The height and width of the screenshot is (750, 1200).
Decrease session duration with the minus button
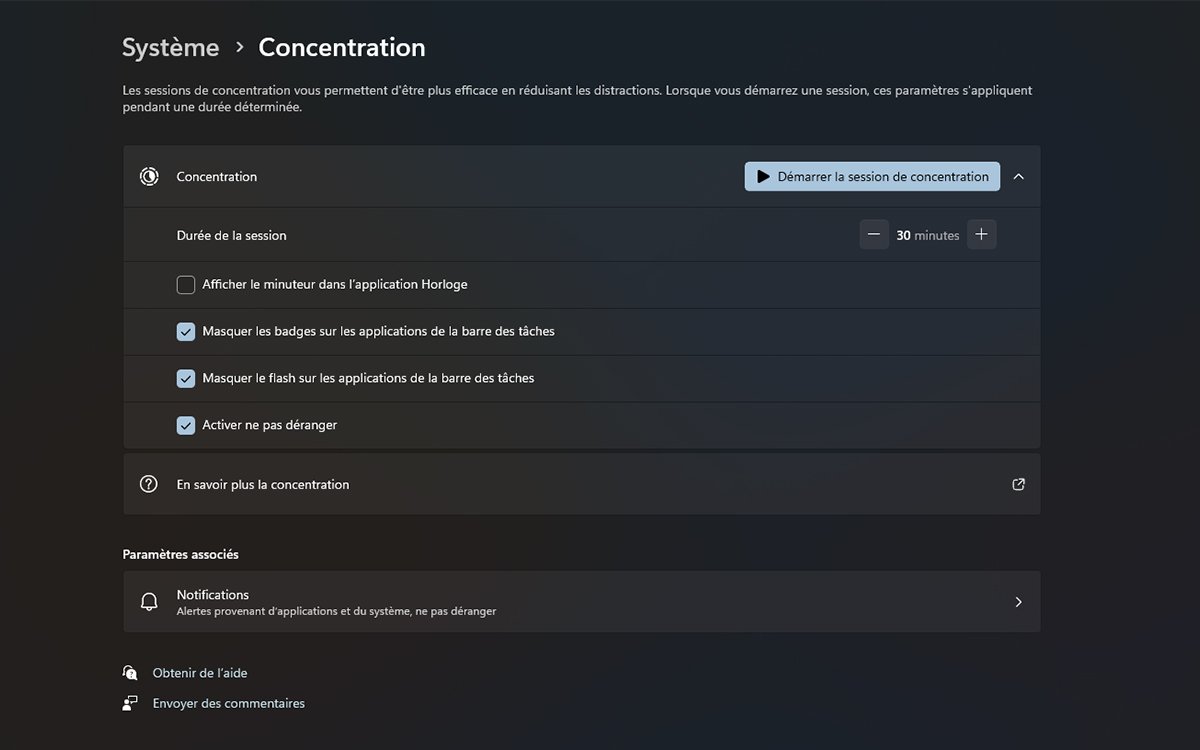pyautogui.click(x=874, y=235)
